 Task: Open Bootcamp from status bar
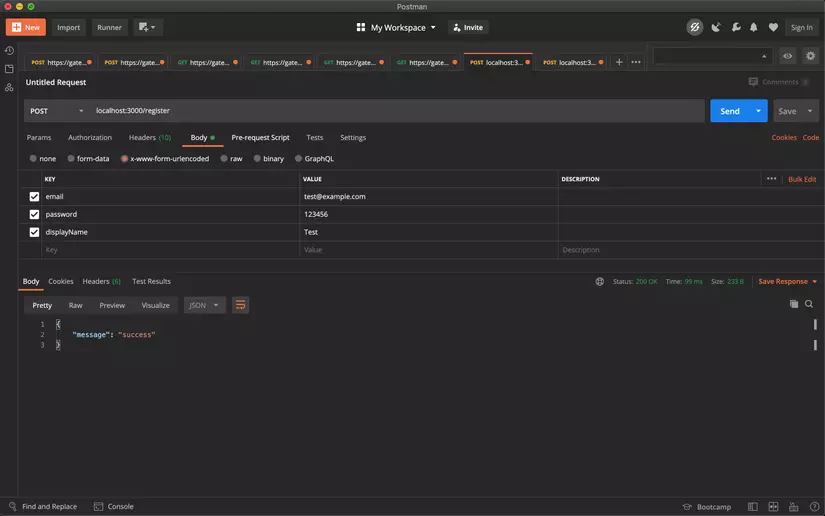point(707,507)
